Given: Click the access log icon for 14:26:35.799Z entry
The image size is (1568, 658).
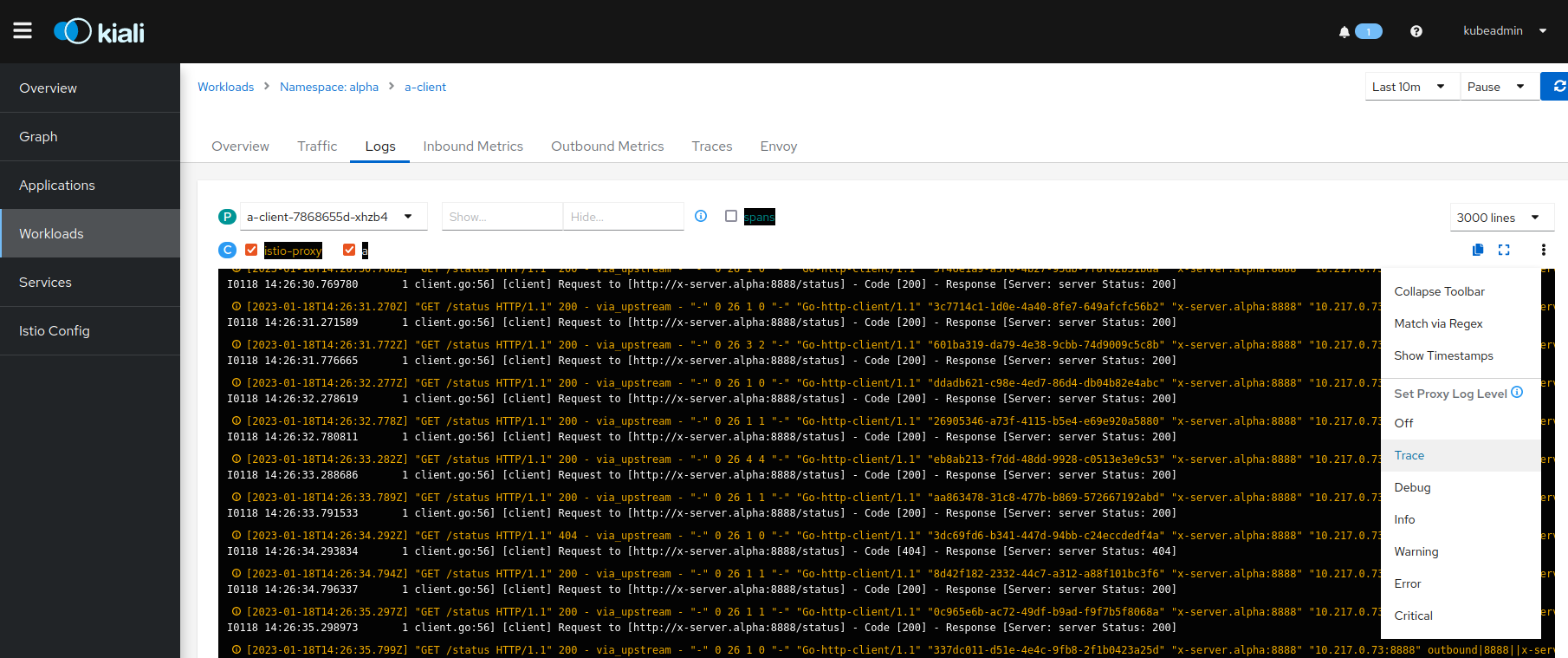Looking at the screenshot, I should pos(236,649).
